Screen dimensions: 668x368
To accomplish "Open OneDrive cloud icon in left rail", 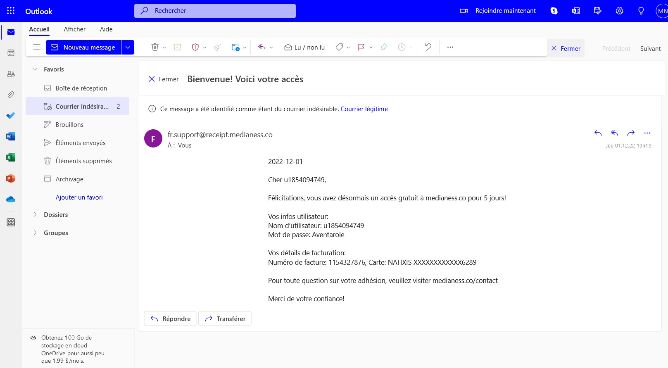I will (x=11, y=199).
